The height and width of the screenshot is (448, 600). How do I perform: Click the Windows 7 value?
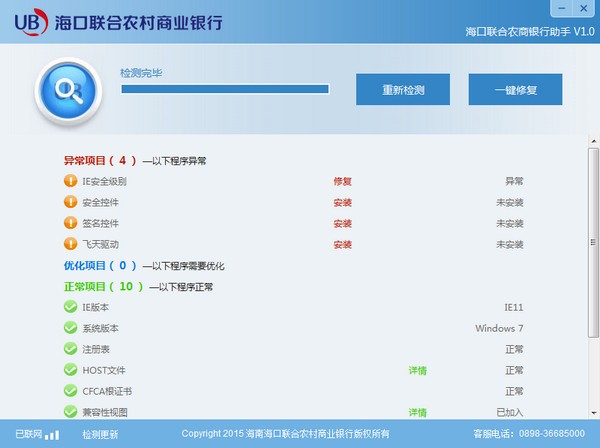(499, 328)
